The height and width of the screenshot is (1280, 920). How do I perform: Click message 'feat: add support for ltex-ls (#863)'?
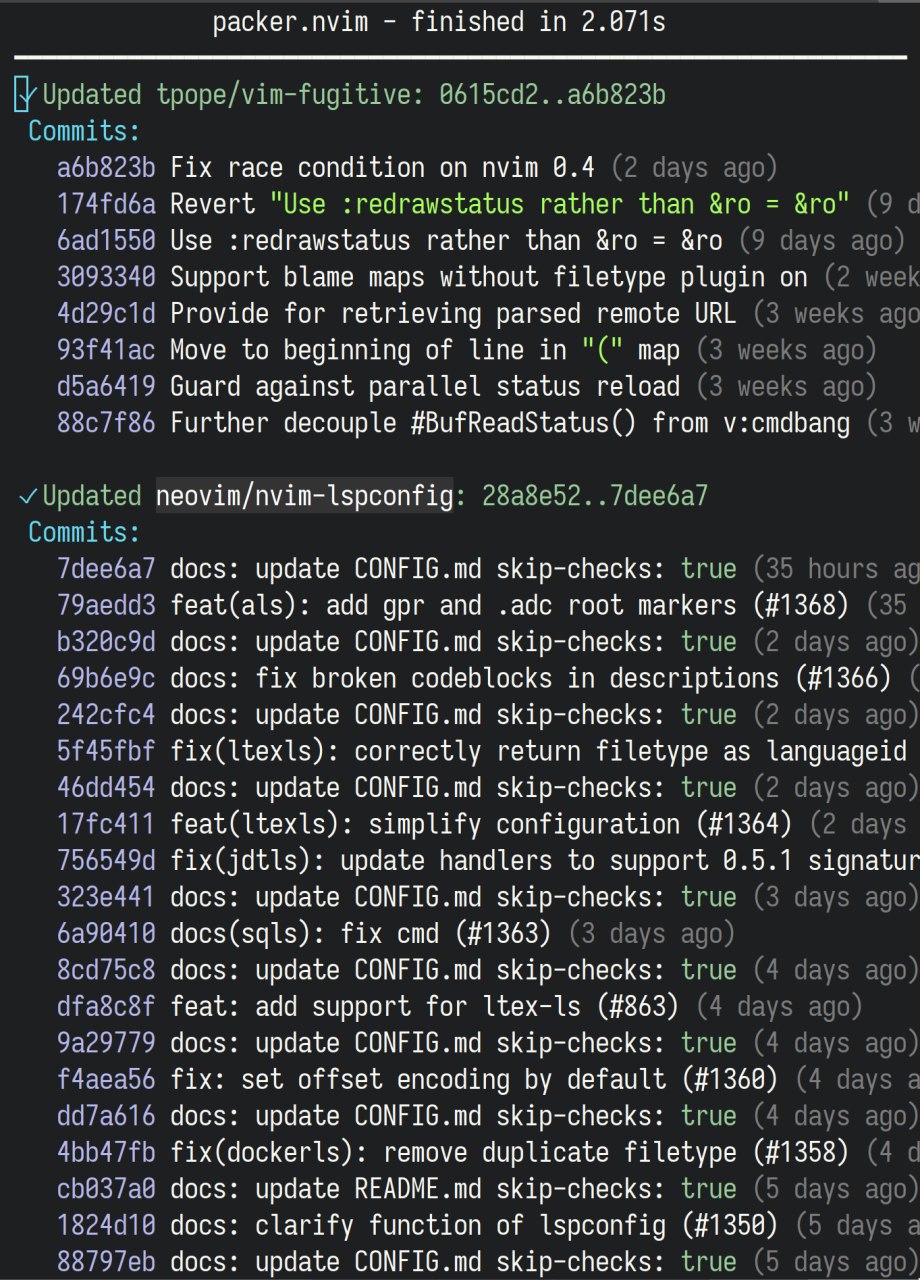pyautogui.click(x=425, y=1007)
